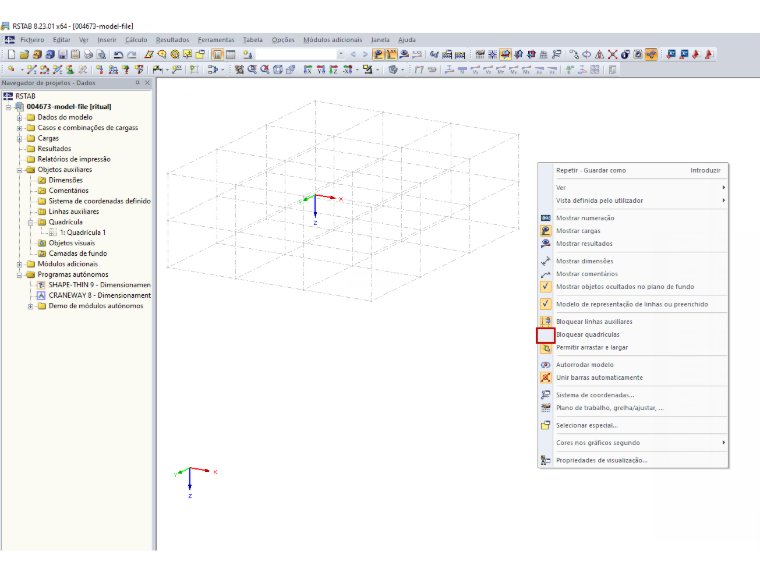
Task: Uncheck Mostrar objetos ocultados no plano de fundo
Action: click(x=546, y=286)
